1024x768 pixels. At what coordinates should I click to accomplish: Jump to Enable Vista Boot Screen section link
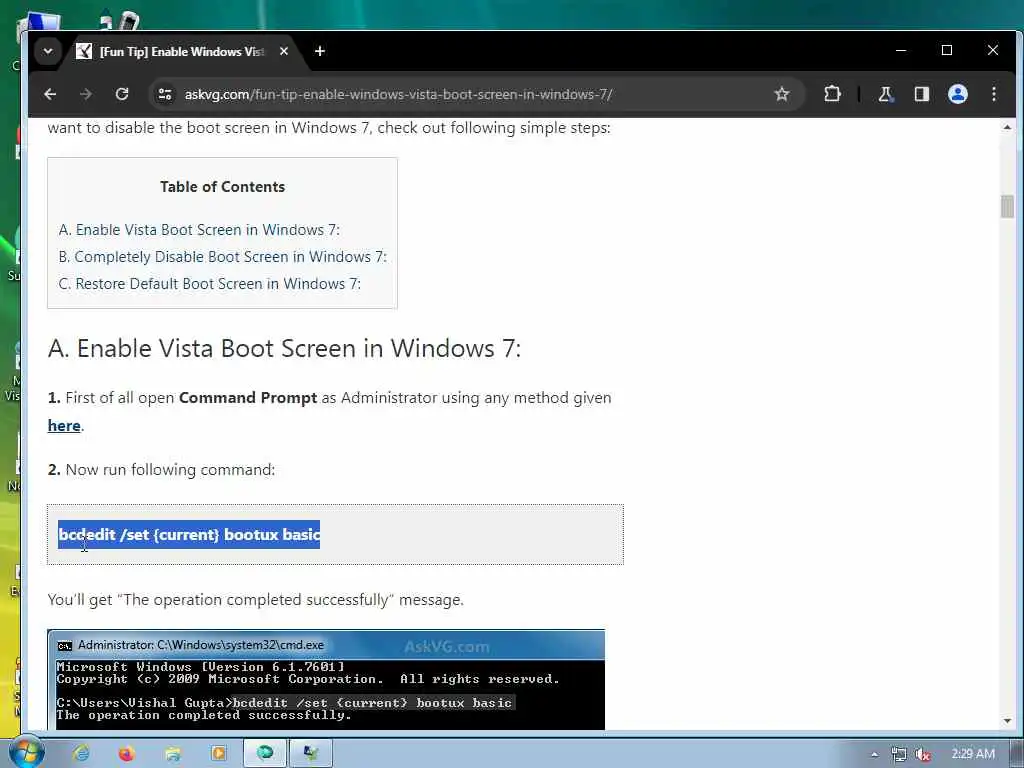coord(199,230)
